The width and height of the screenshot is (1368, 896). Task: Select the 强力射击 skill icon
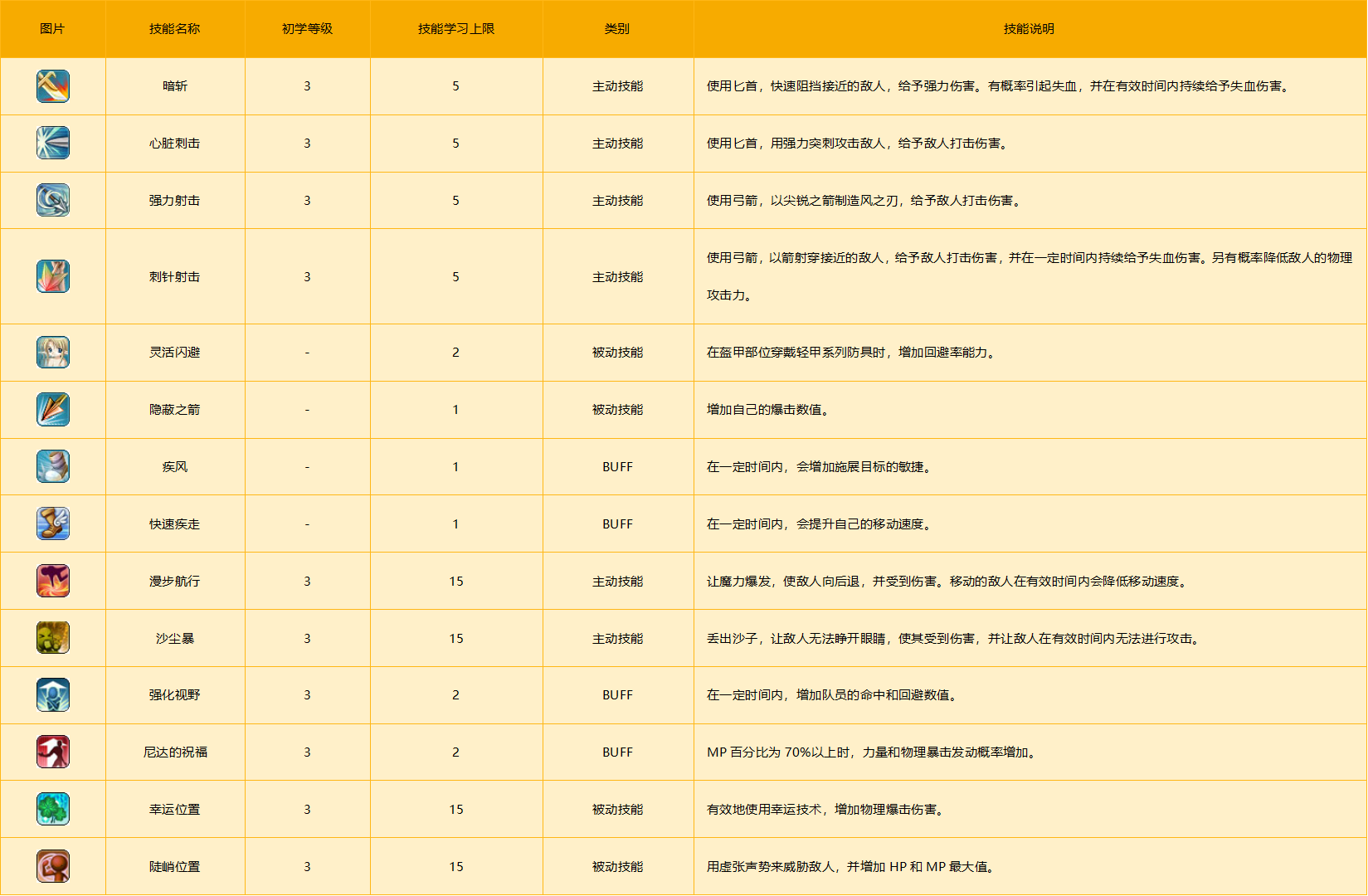(53, 200)
